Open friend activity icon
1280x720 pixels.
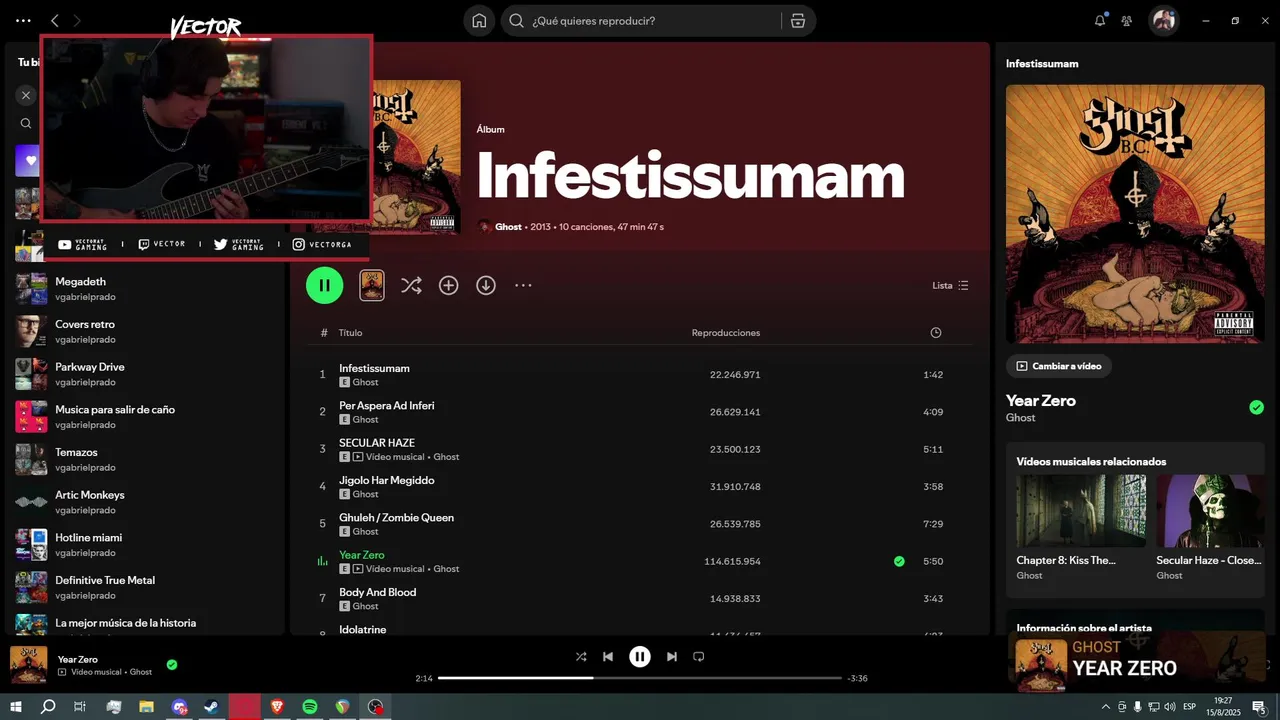pyautogui.click(x=1127, y=20)
